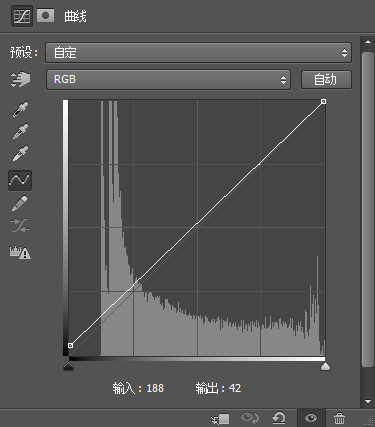Open the RGB channel dropdown
This screenshot has height=427, width=375.
tap(168, 79)
